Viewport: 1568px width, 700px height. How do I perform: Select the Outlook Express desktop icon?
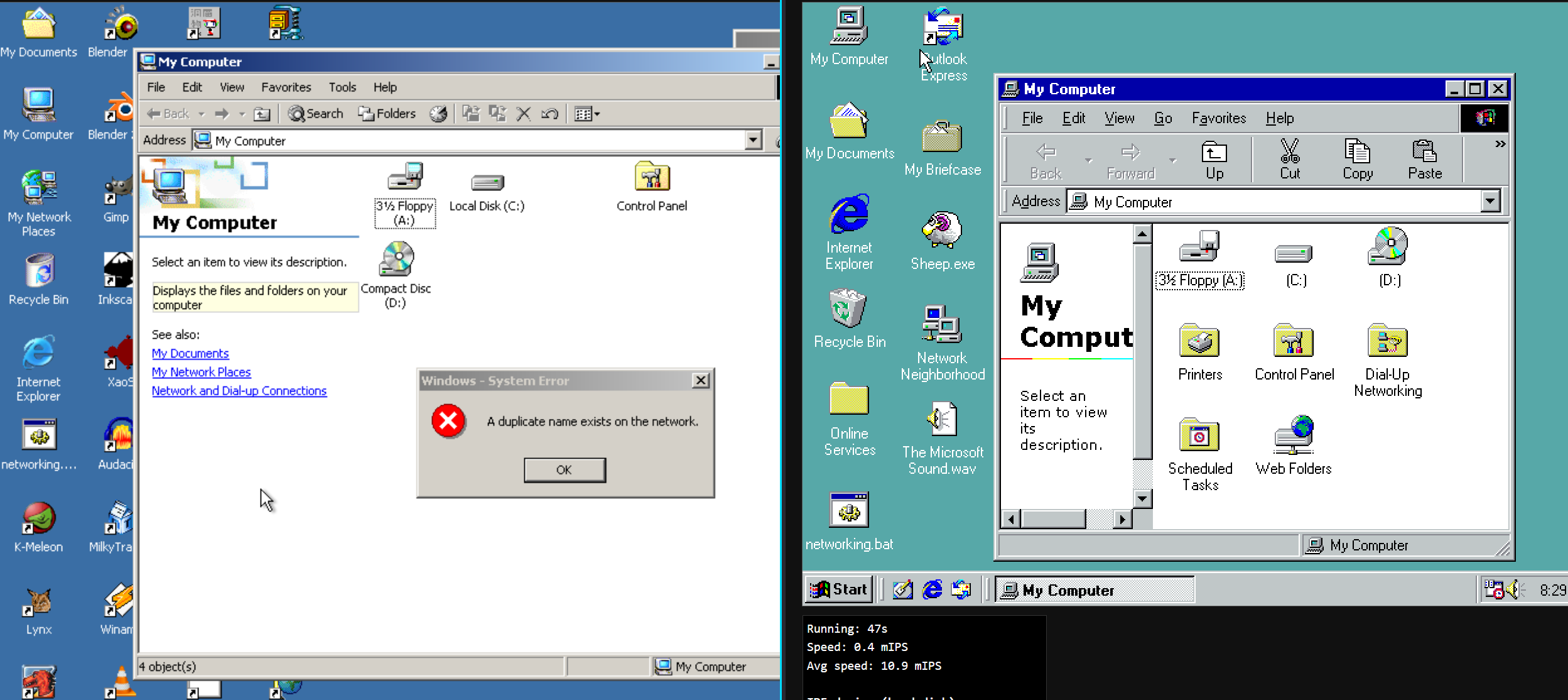[944, 44]
